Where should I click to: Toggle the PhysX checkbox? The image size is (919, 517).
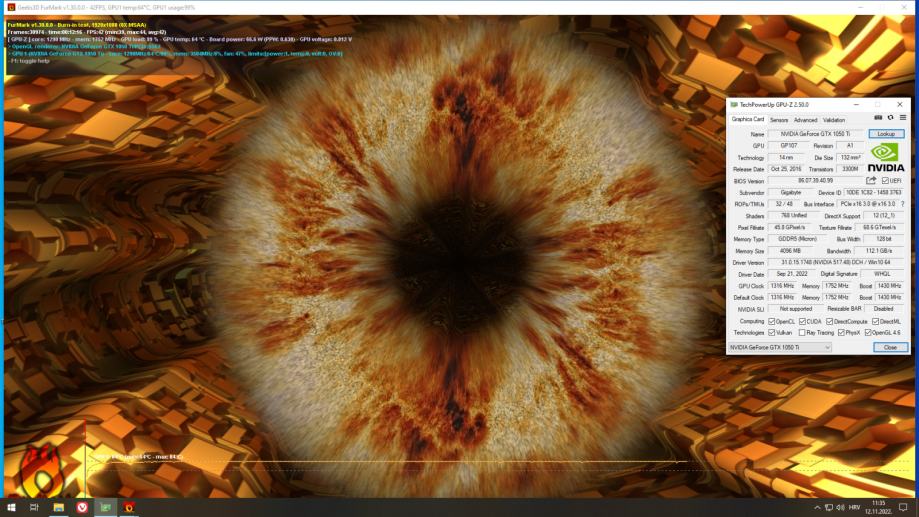(x=842, y=333)
